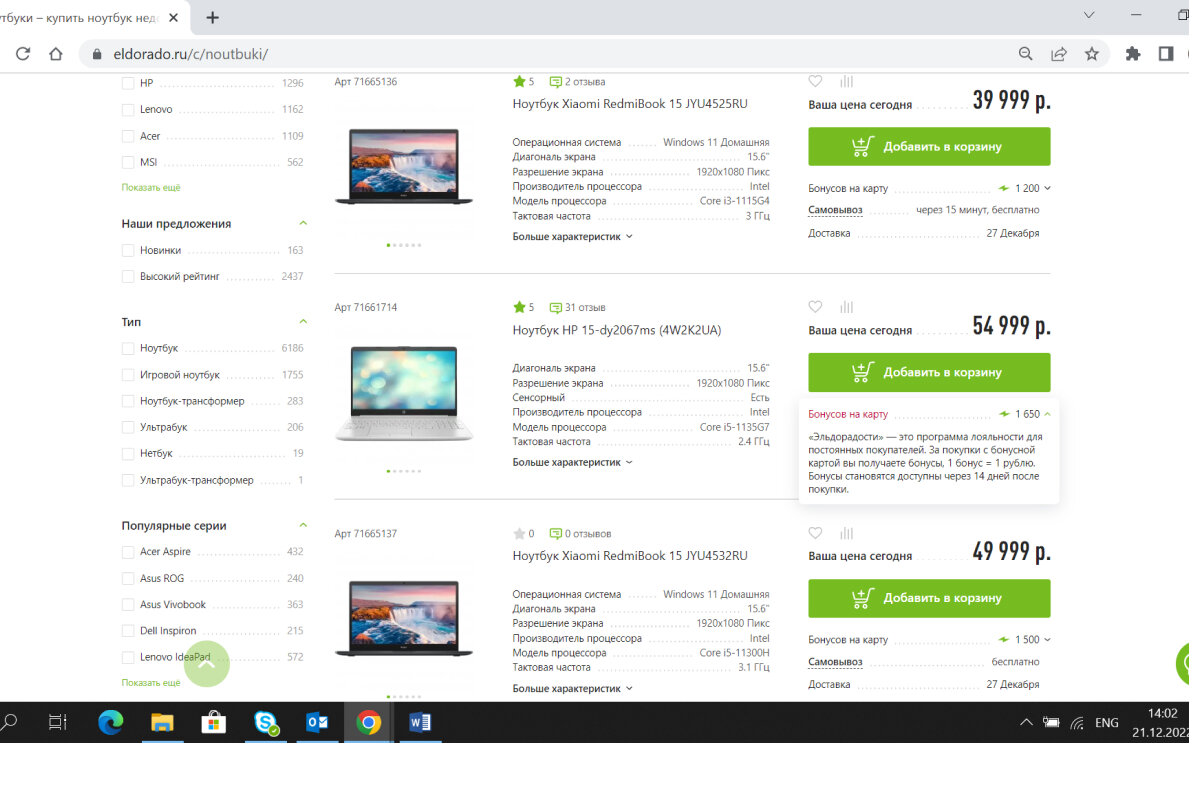Check the MSI brand filter

coord(127,162)
